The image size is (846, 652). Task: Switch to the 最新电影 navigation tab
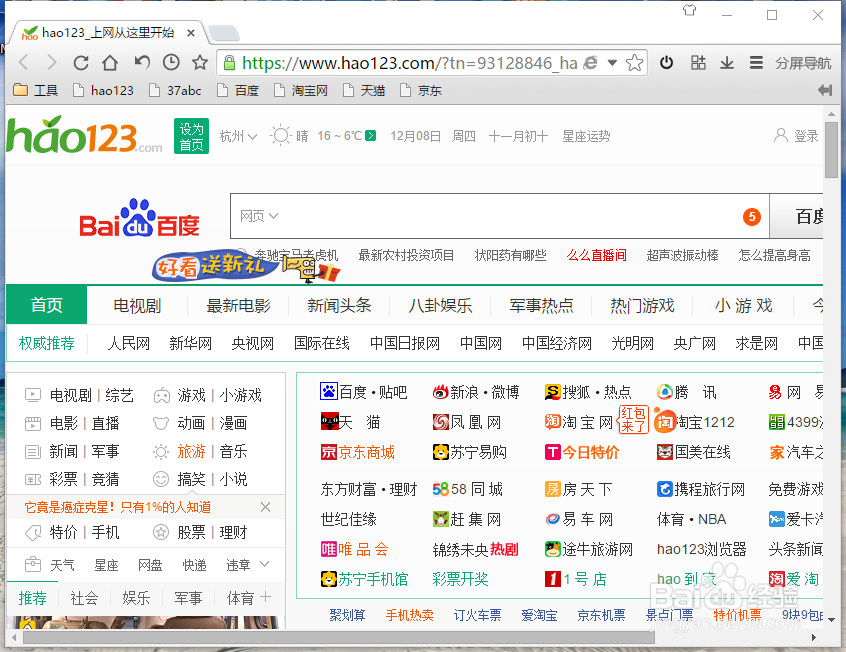pyautogui.click(x=237, y=305)
